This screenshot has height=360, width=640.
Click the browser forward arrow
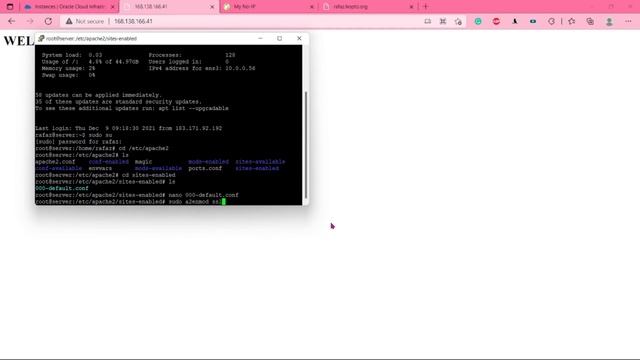[30, 21]
